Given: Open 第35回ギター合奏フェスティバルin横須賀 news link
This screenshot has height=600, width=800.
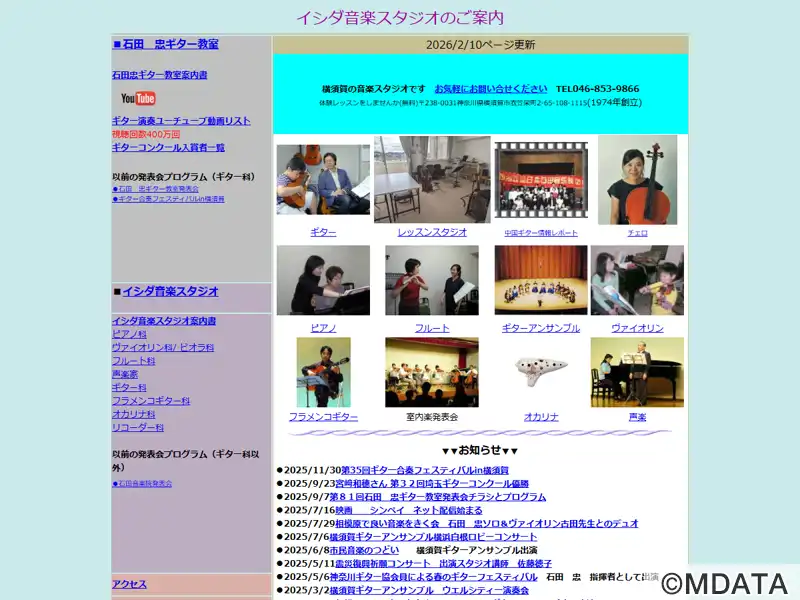Looking at the screenshot, I should tap(424, 470).
